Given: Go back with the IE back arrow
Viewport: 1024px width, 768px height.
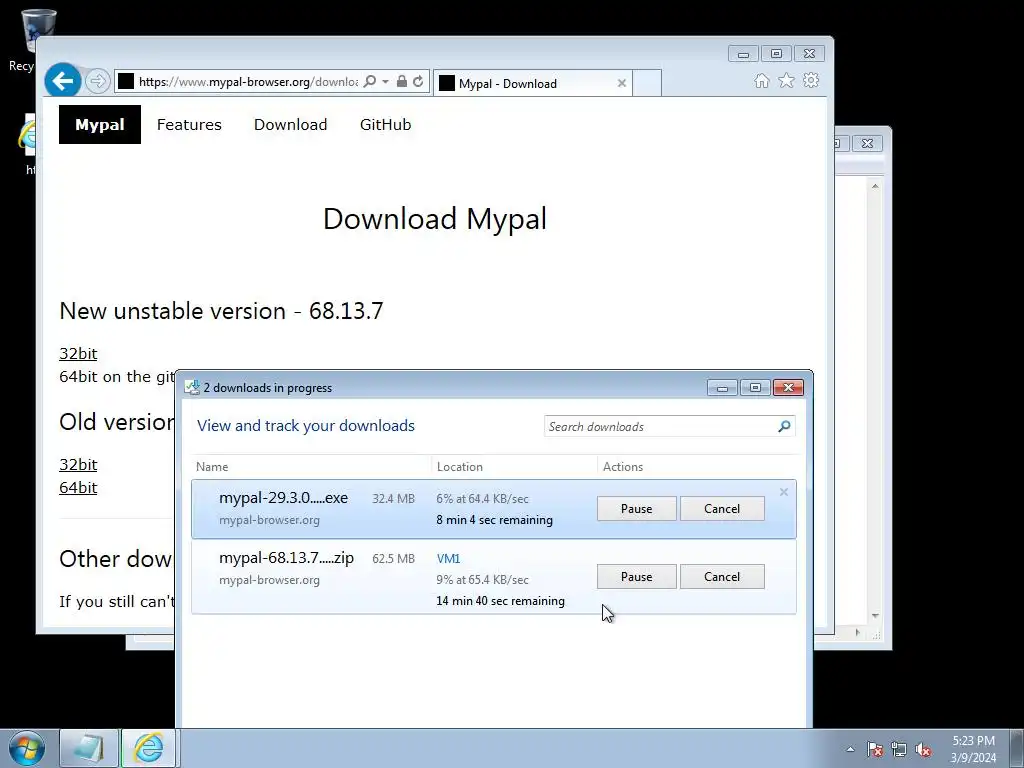Looking at the screenshot, I should click(63, 81).
